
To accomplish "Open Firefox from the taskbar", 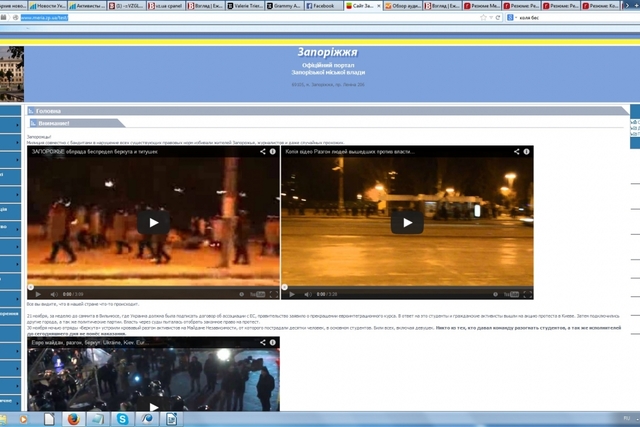I will click(73, 419).
